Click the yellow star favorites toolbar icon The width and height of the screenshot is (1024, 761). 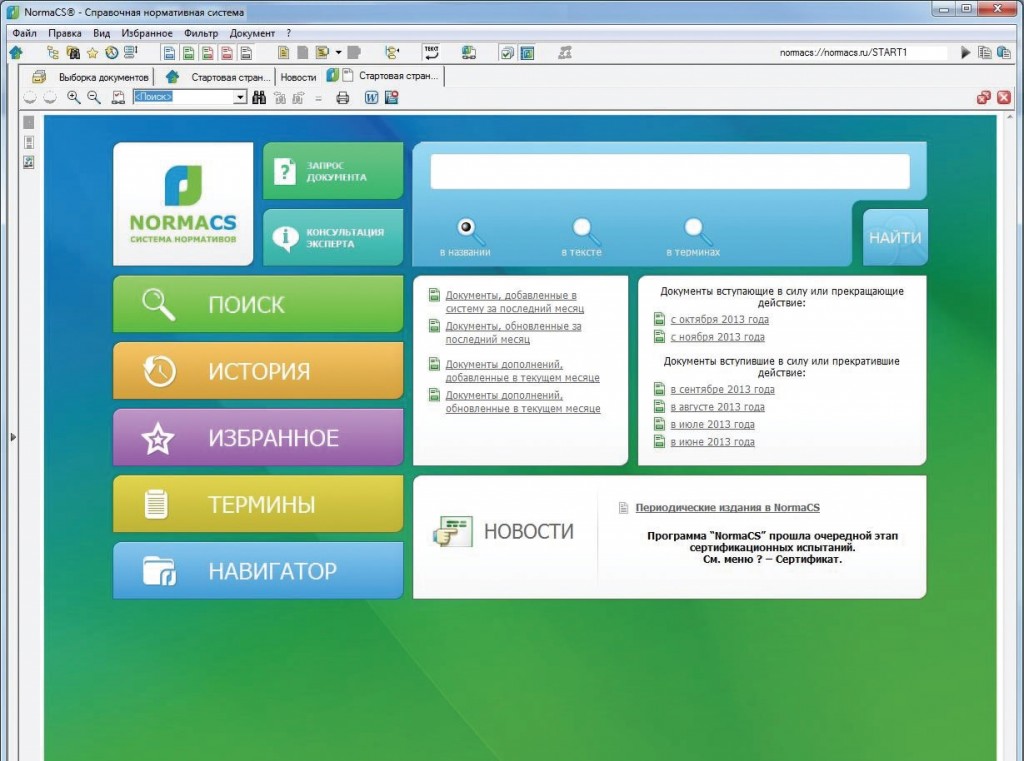(x=92, y=53)
